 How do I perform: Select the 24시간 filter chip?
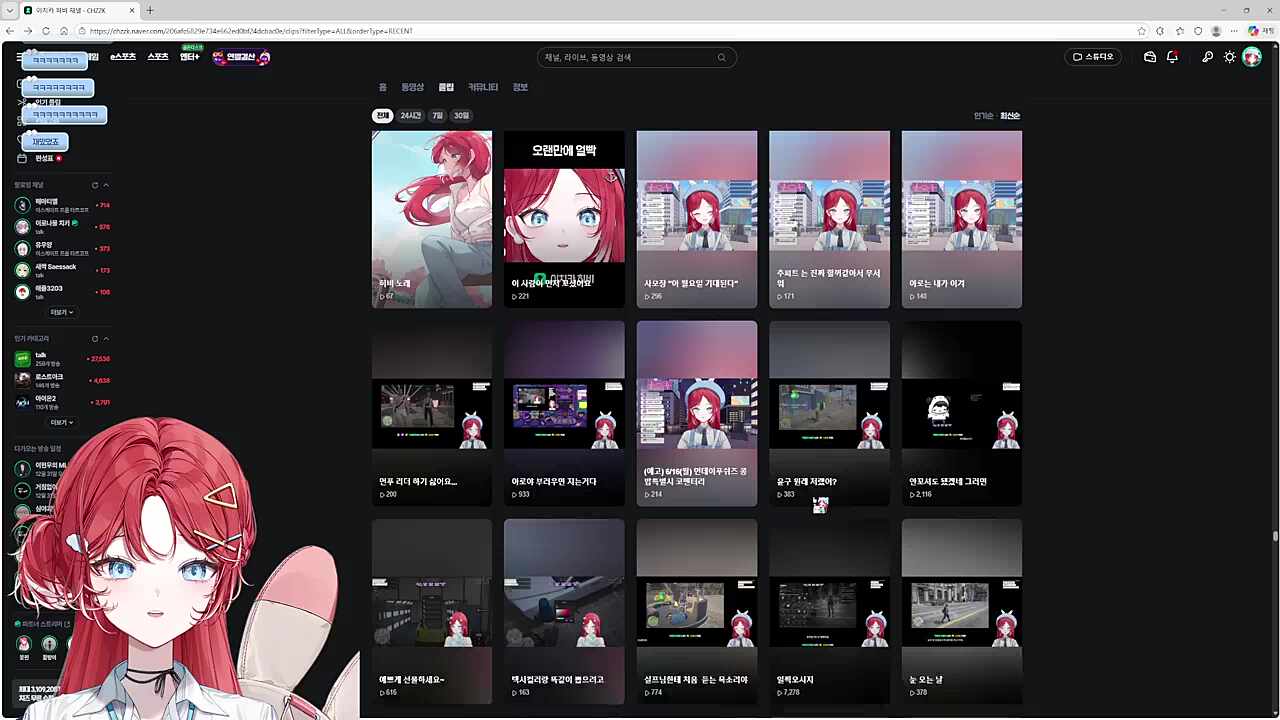click(411, 116)
